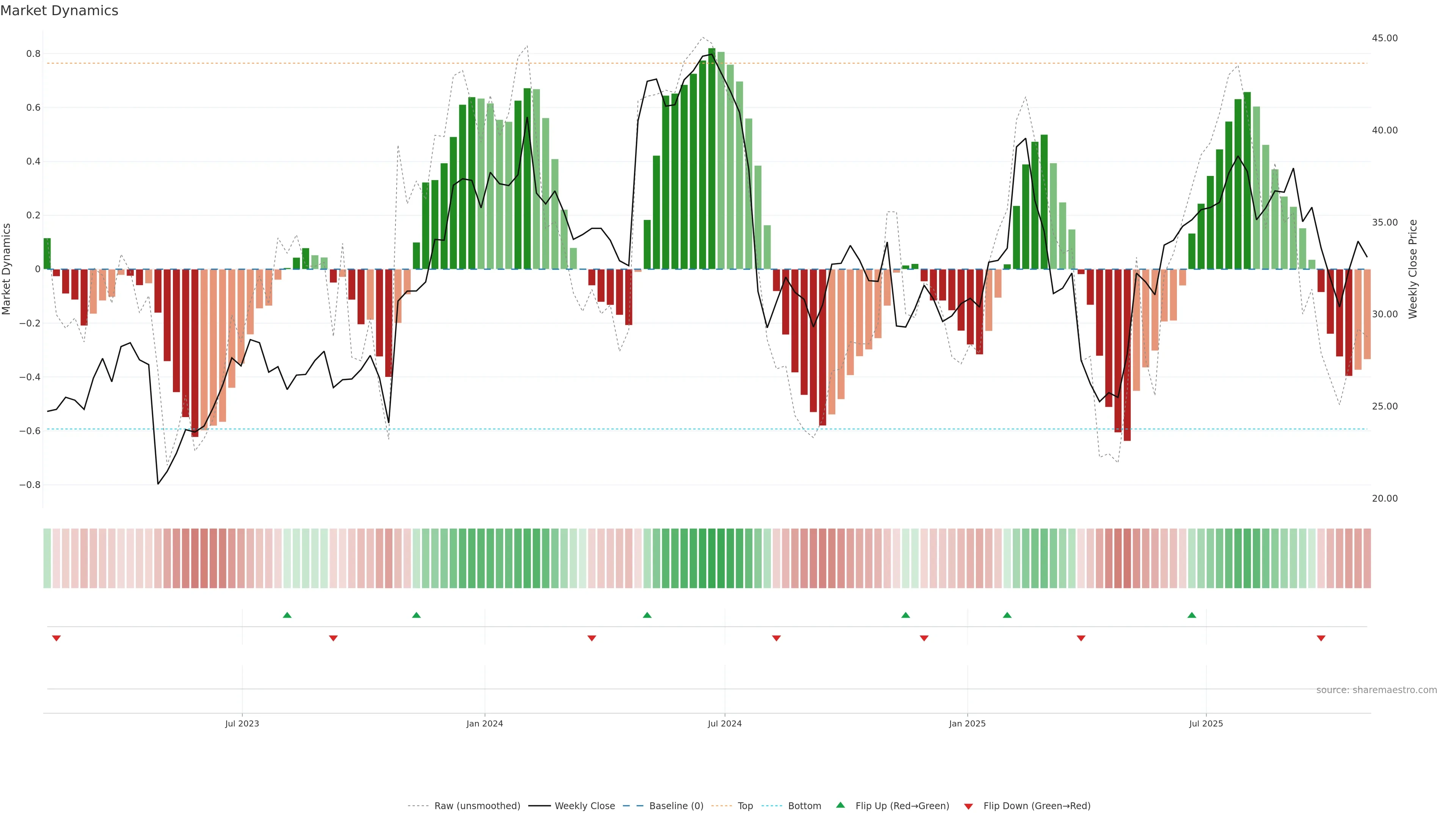The height and width of the screenshot is (819, 1456).
Task: Click the Weekly Close Price axis title
Action: 1412,269
